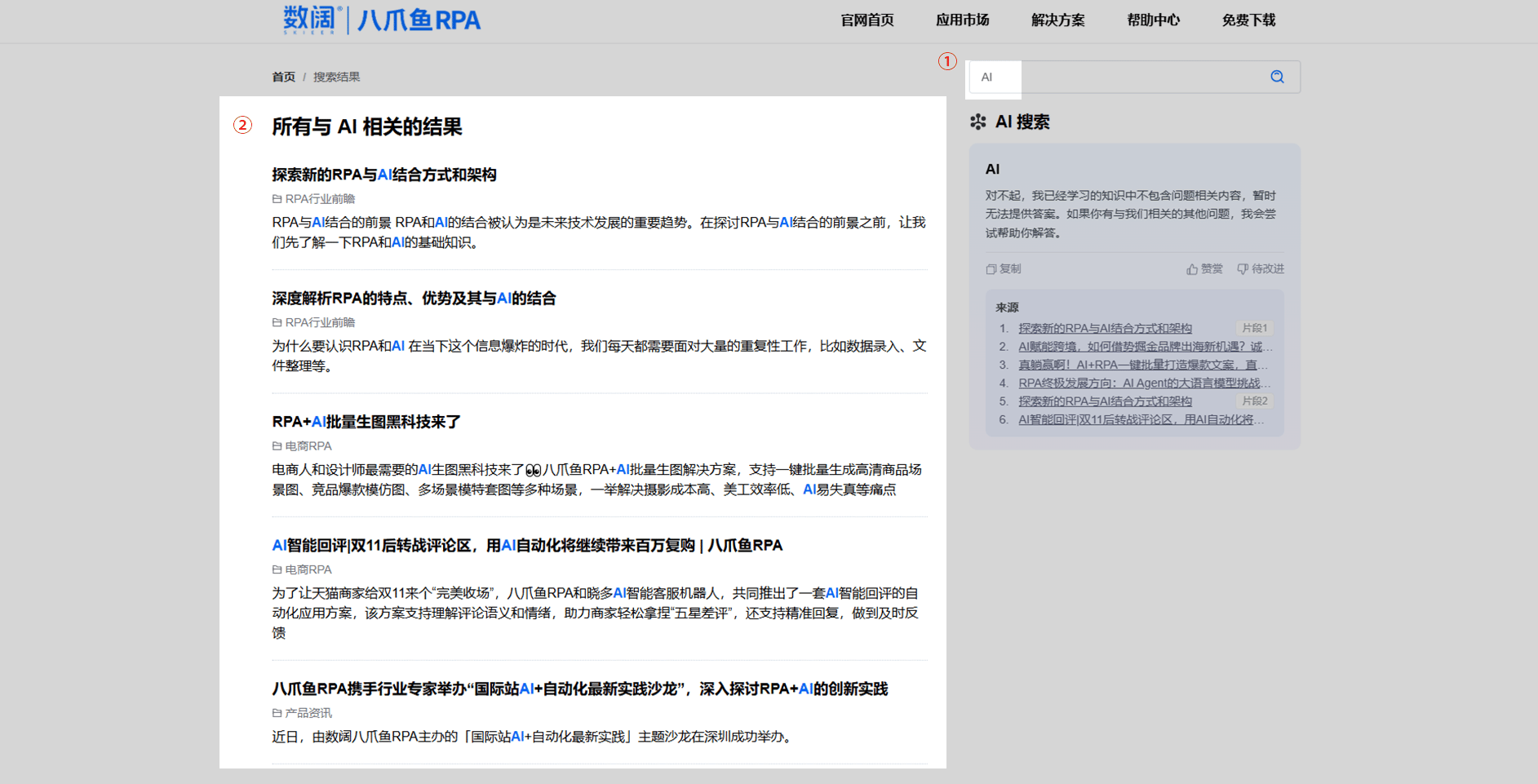Open result RPA+AI批量生图黑科技来了

pos(366,422)
